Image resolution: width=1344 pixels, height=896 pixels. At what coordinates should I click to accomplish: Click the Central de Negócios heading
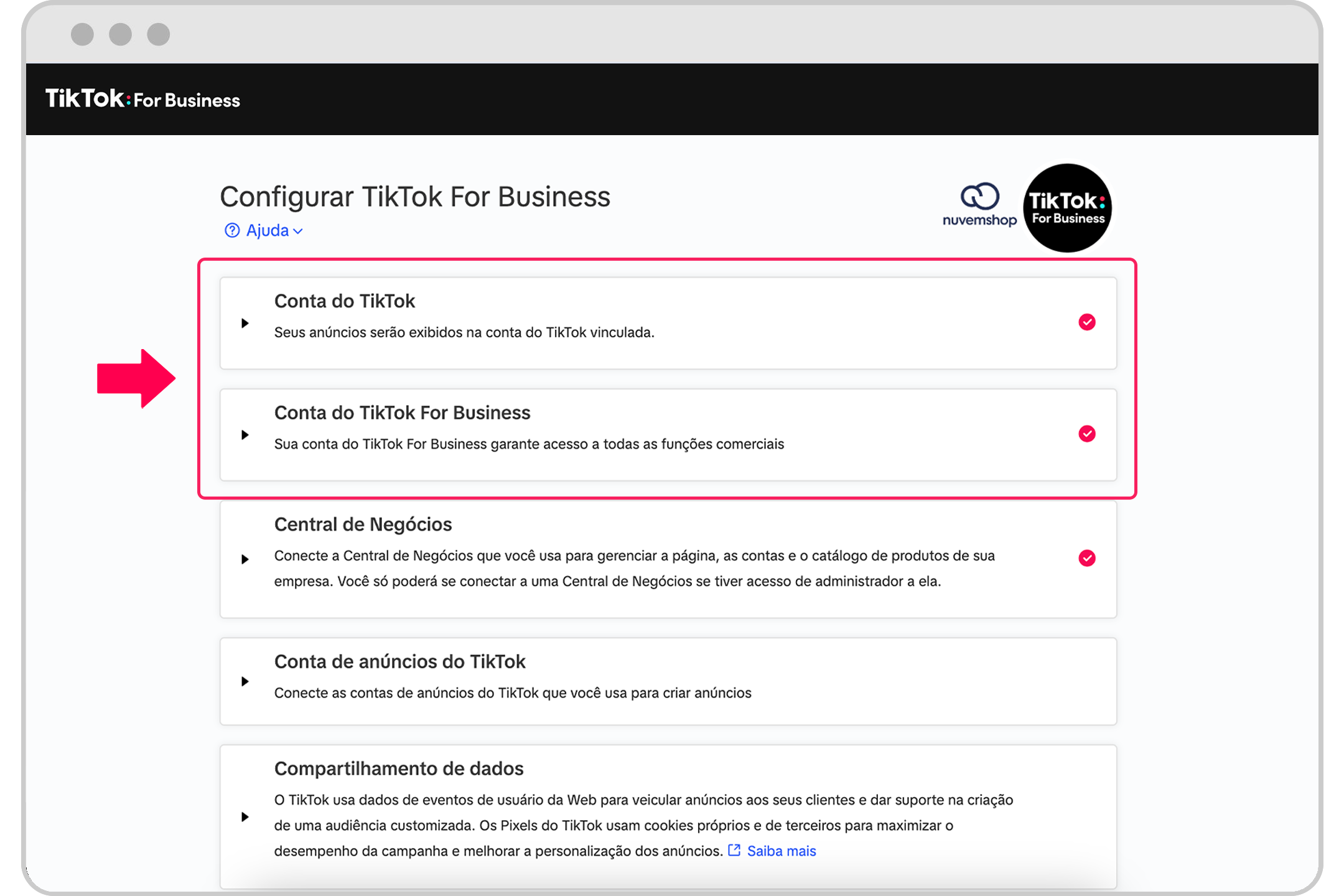click(x=363, y=525)
